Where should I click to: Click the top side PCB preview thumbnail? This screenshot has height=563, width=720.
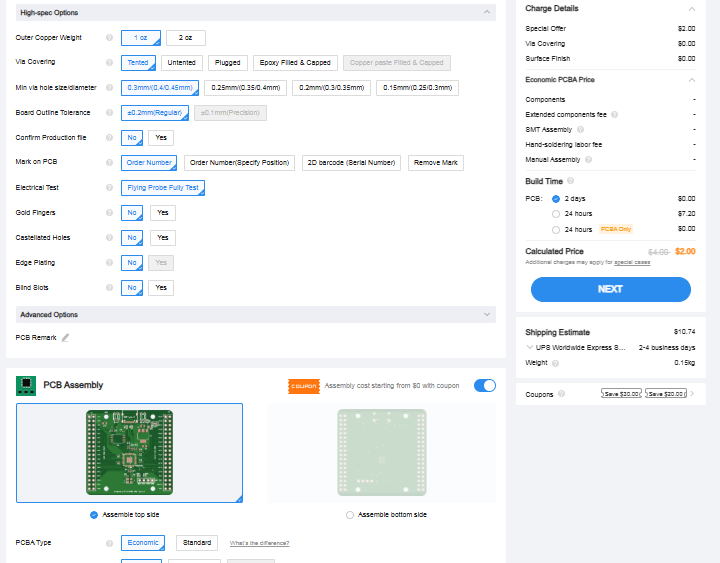tap(129, 452)
